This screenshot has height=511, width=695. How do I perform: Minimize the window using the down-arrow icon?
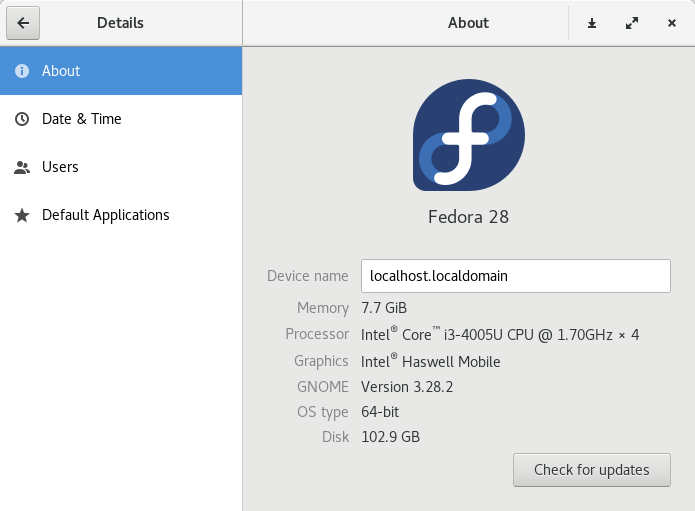click(592, 23)
